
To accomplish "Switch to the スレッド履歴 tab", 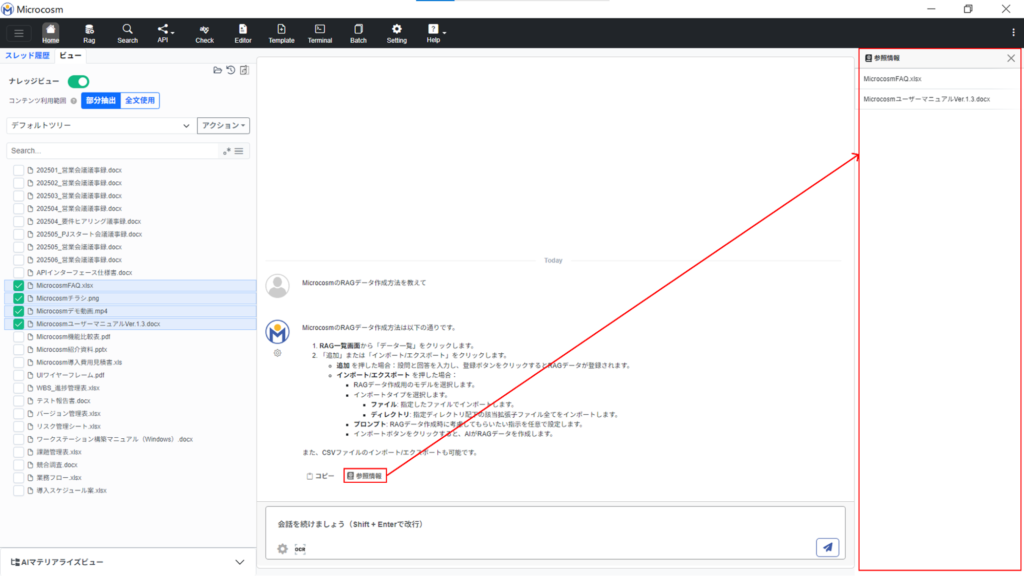I will point(27,56).
